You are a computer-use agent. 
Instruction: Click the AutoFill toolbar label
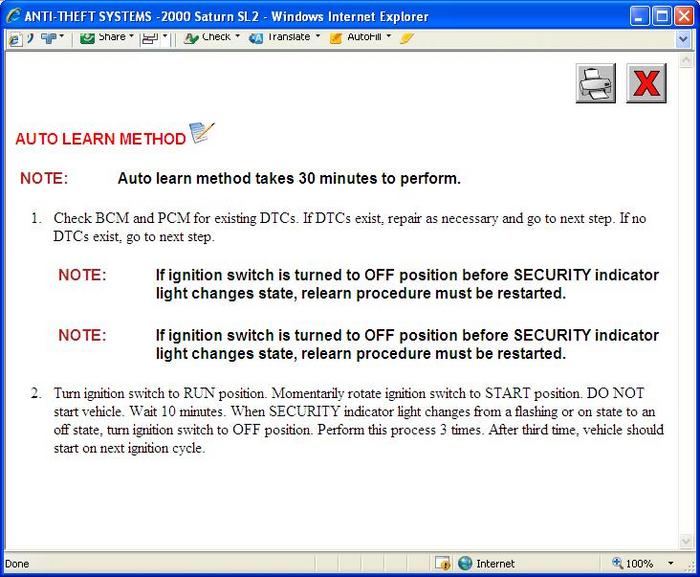point(364,37)
